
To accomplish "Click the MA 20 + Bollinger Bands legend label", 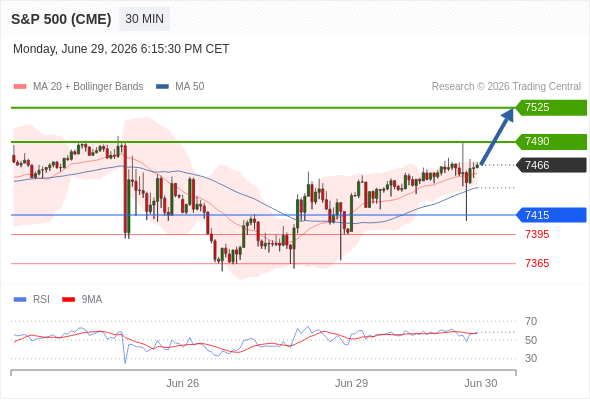I will [88, 87].
